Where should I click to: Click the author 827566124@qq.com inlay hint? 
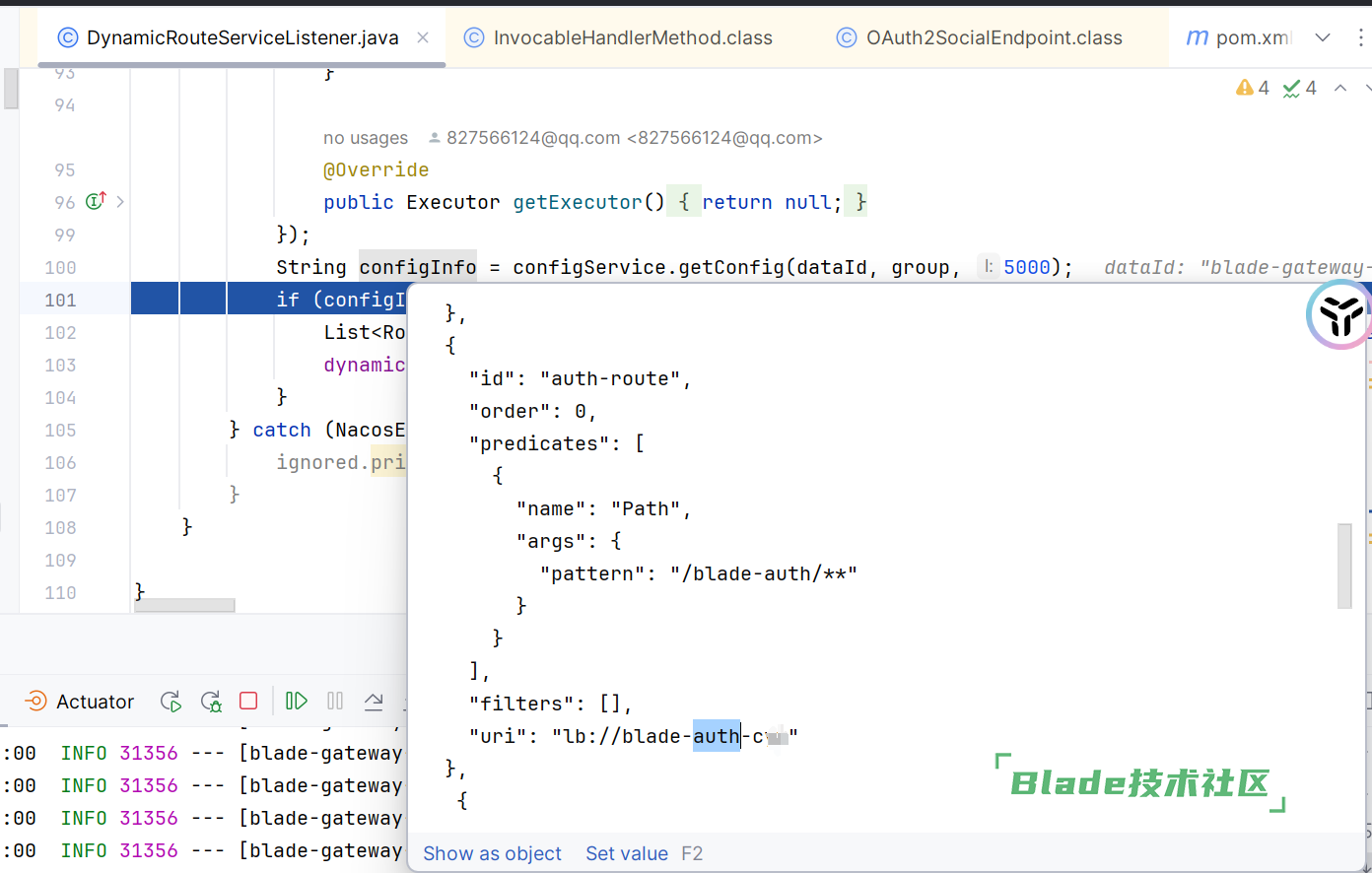click(x=625, y=138)
